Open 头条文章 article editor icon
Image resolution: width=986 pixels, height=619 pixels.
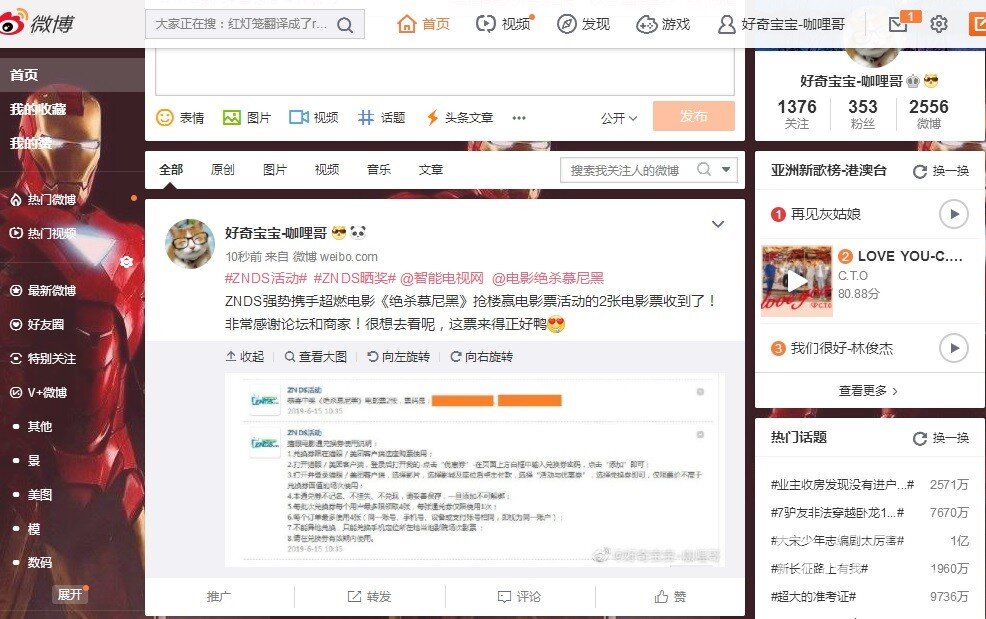pyautogui.click(x=432, y=117)
